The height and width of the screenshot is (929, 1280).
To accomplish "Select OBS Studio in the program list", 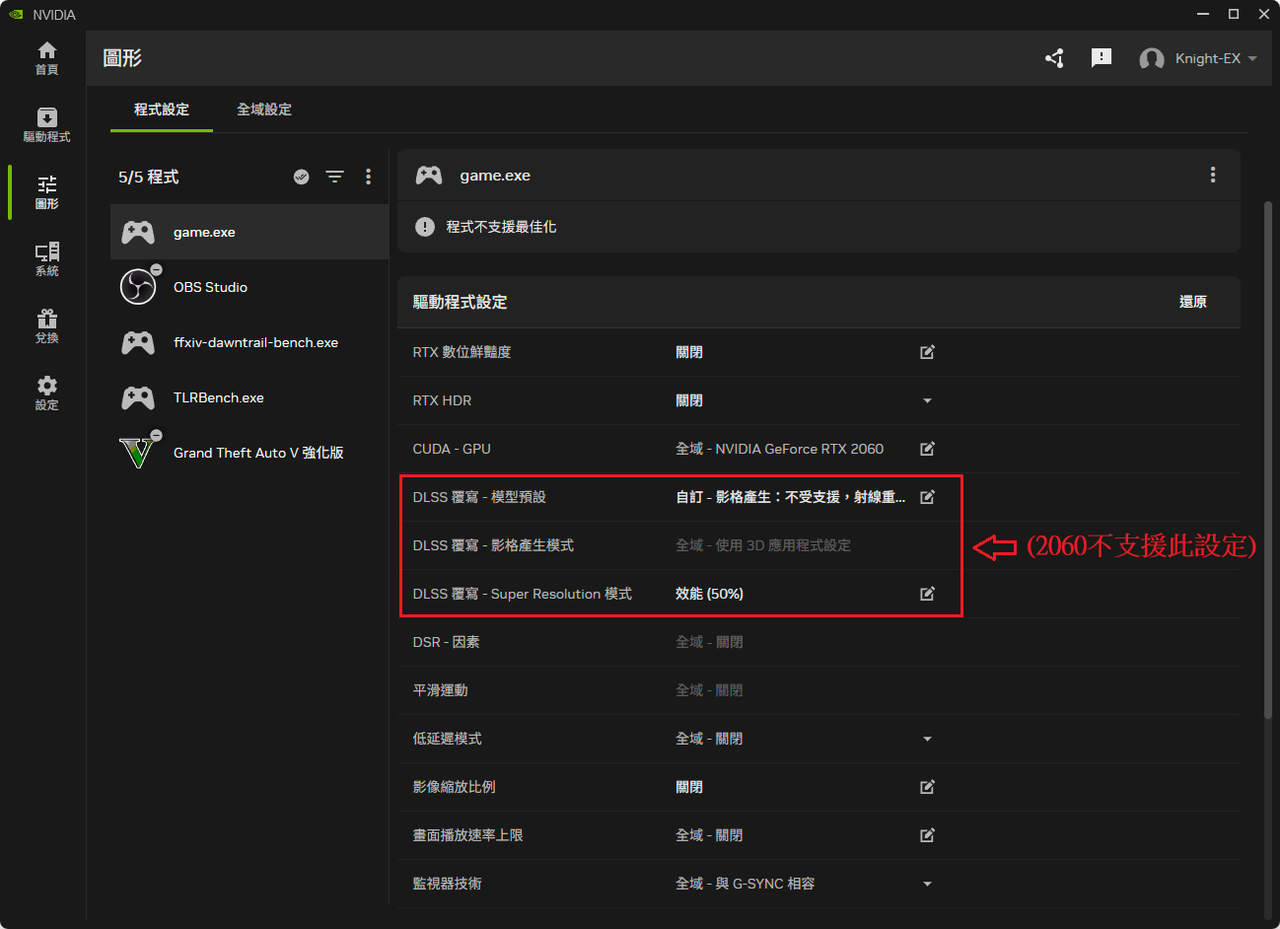I will (249, 287).
